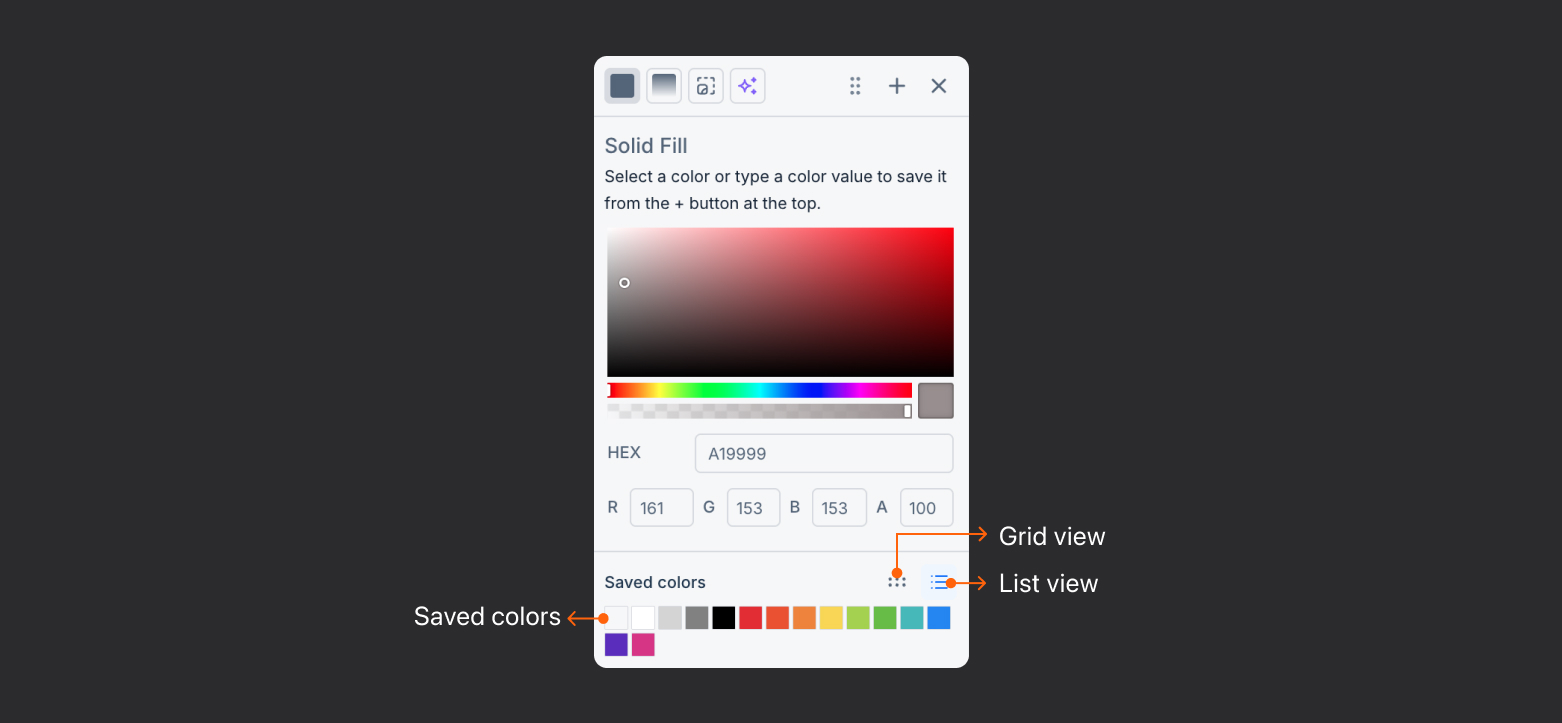Screen dimensions: 1562x723
Task: Click the alpha A value field
Action: [927, 508]
